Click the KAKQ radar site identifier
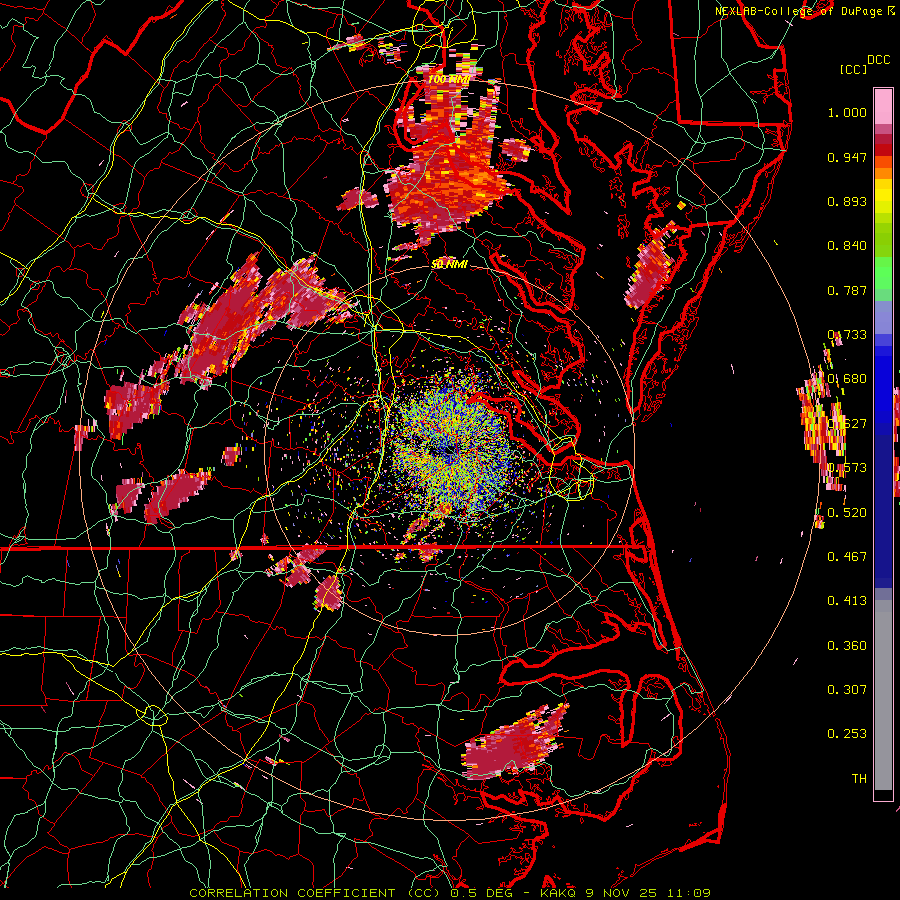900x900 pixels. pos(558,893)
